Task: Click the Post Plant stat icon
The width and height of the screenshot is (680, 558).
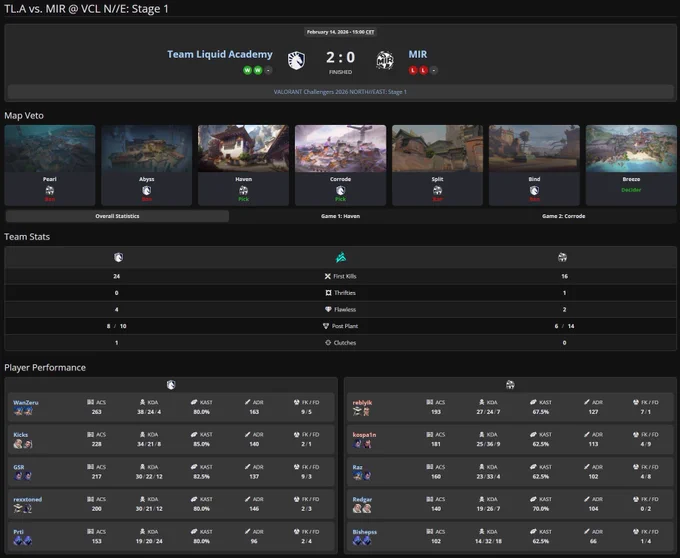Action: click(x=326, y=326)
